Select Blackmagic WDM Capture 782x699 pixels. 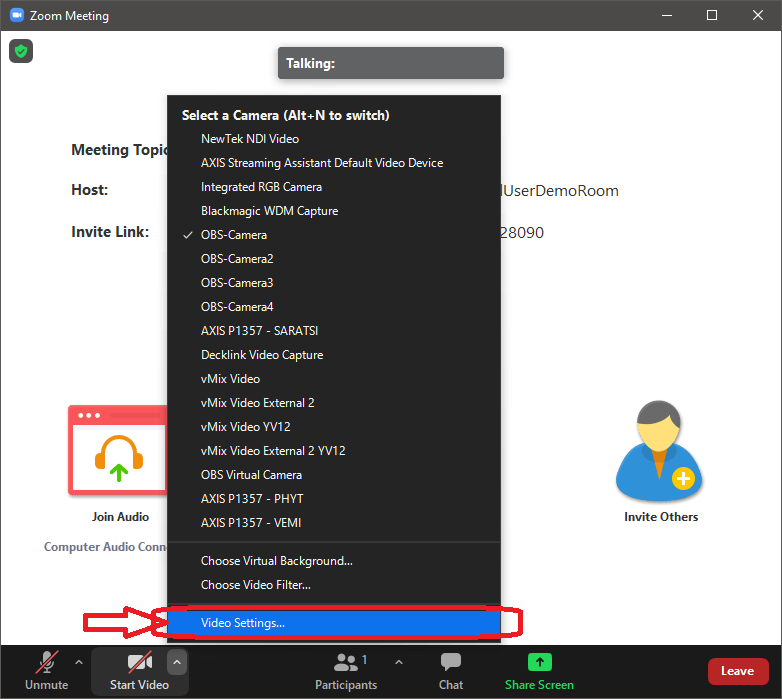click(334, 211)
